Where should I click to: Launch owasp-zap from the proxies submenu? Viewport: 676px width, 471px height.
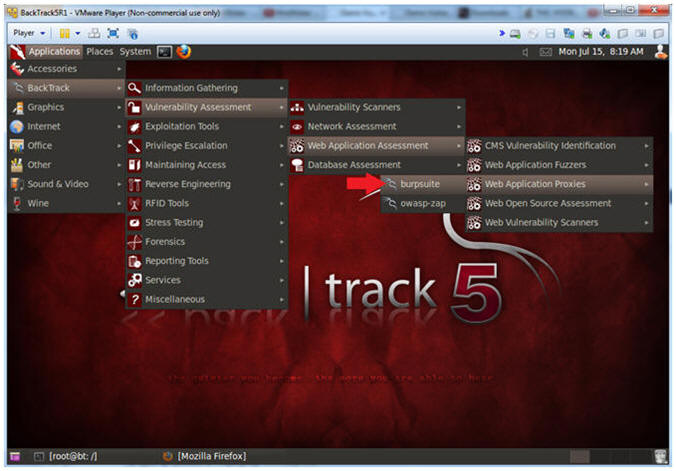[422, 204]
